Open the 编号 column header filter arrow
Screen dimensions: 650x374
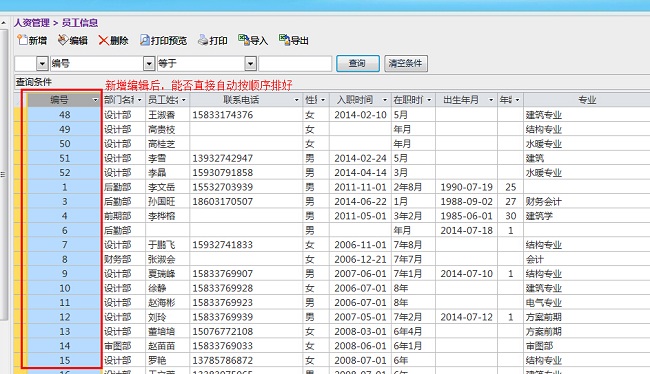95,100
